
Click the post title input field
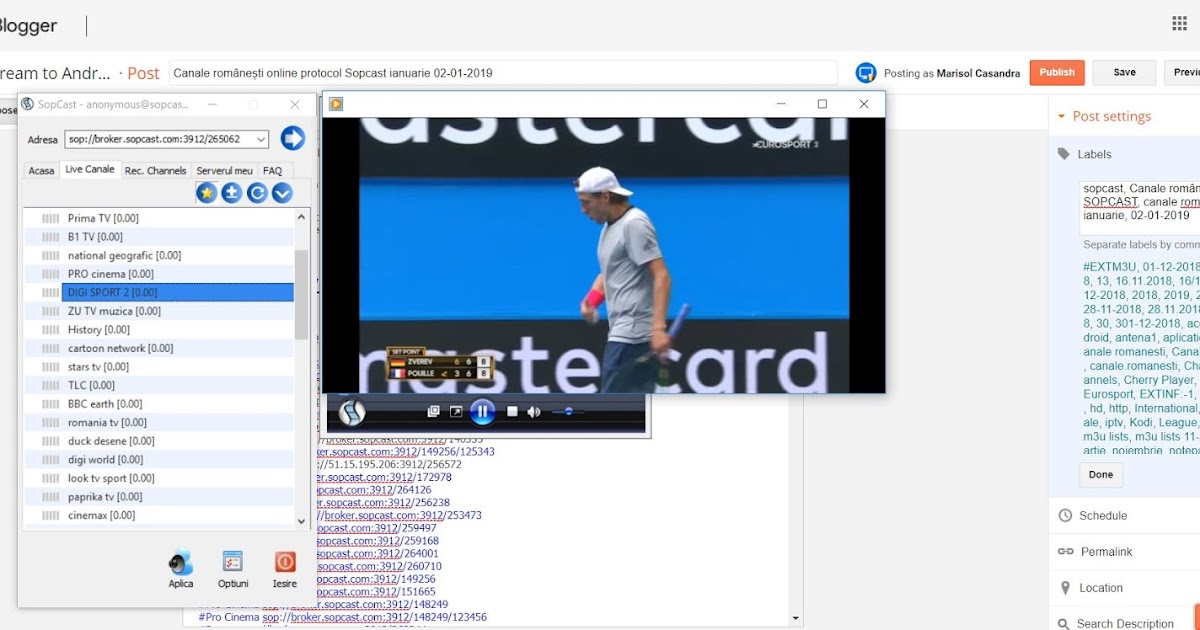(503, 73)
